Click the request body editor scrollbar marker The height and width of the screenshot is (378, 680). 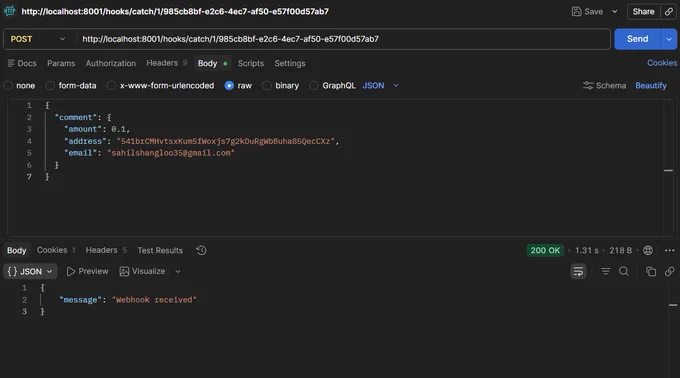tap(668, 170)
